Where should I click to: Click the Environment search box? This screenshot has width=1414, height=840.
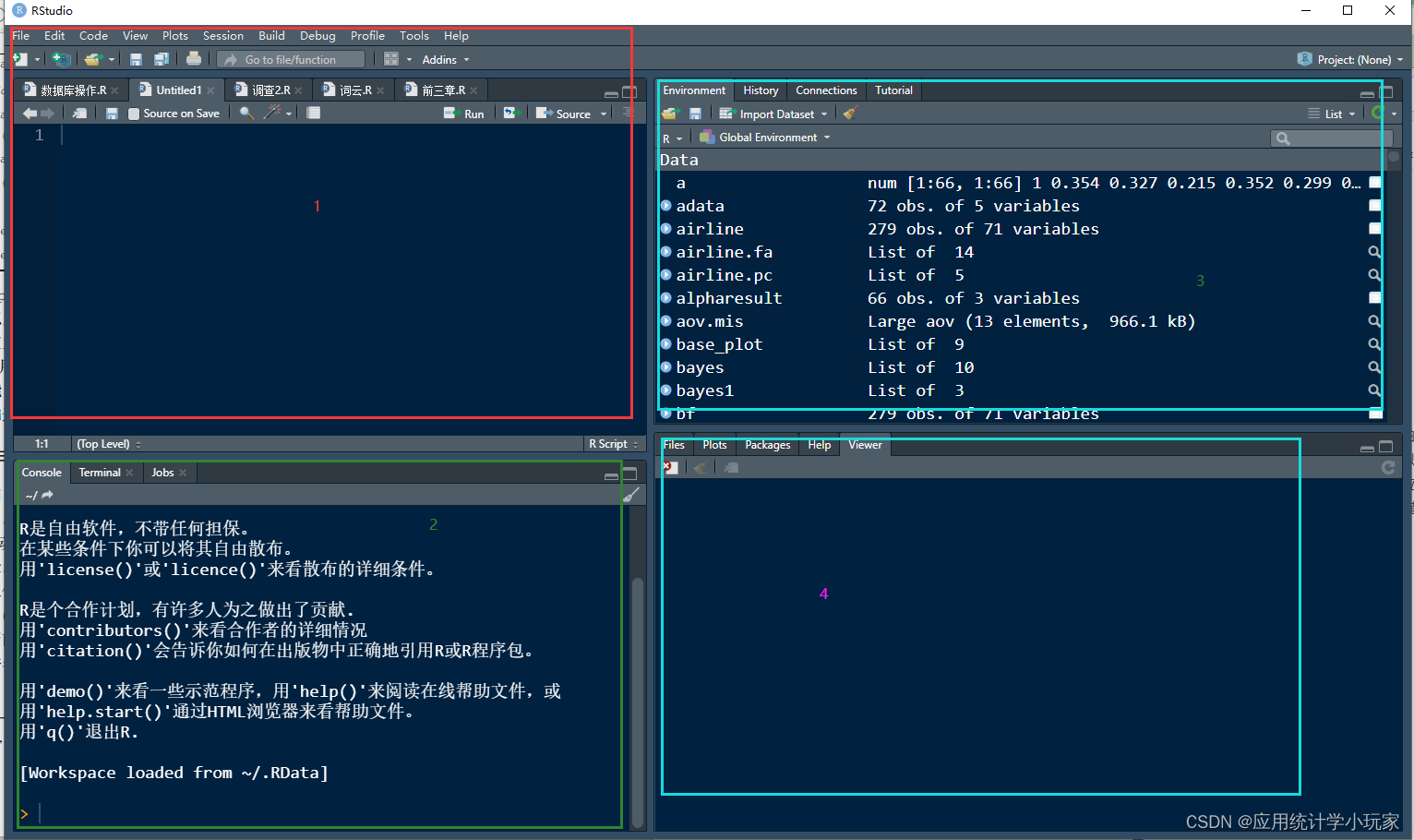[1332, 138]
